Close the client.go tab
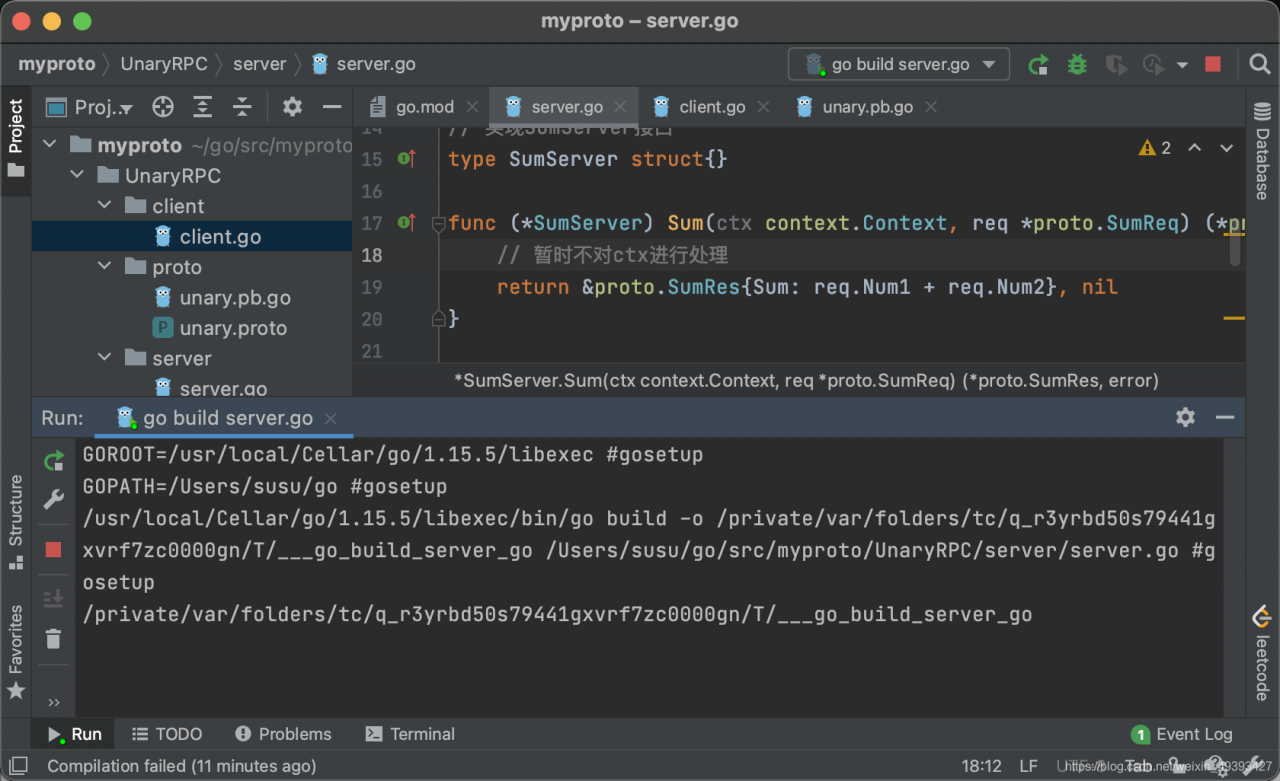 [x=763, y=107]
